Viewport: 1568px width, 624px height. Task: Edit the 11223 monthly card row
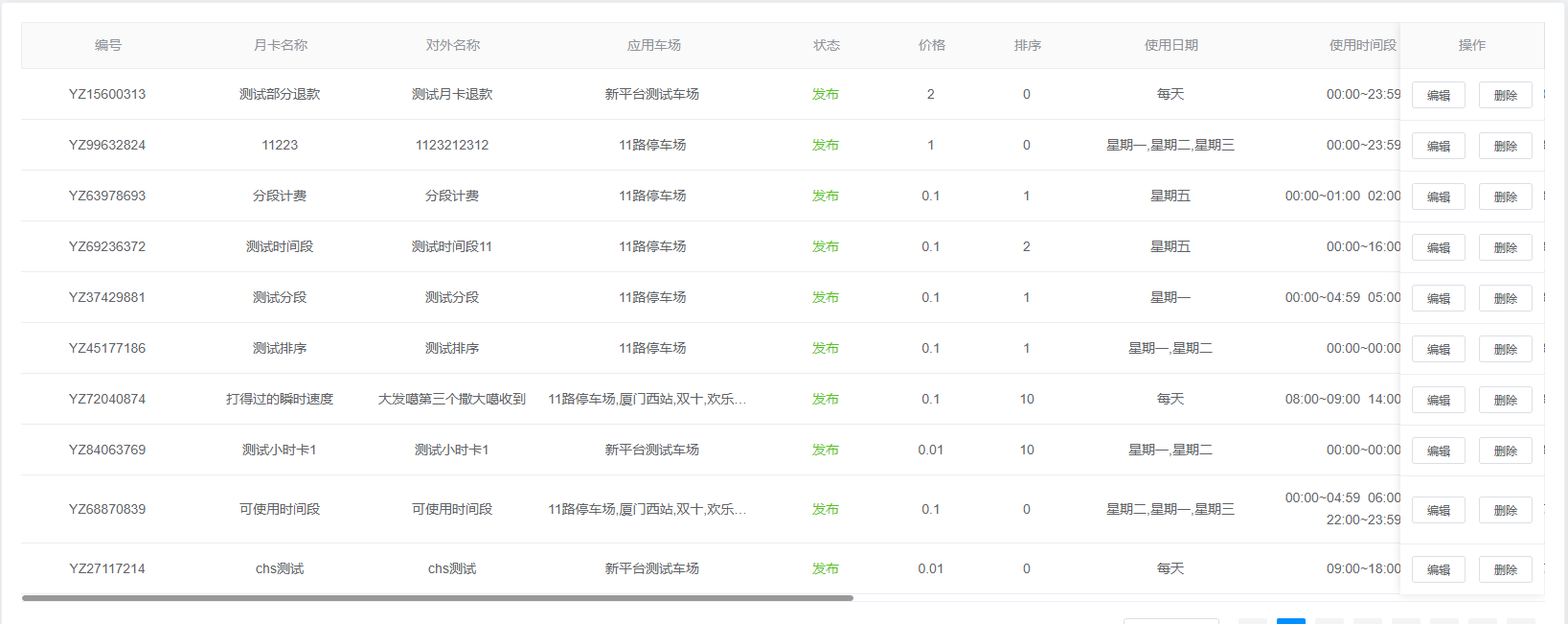(x=1438, y=146)
